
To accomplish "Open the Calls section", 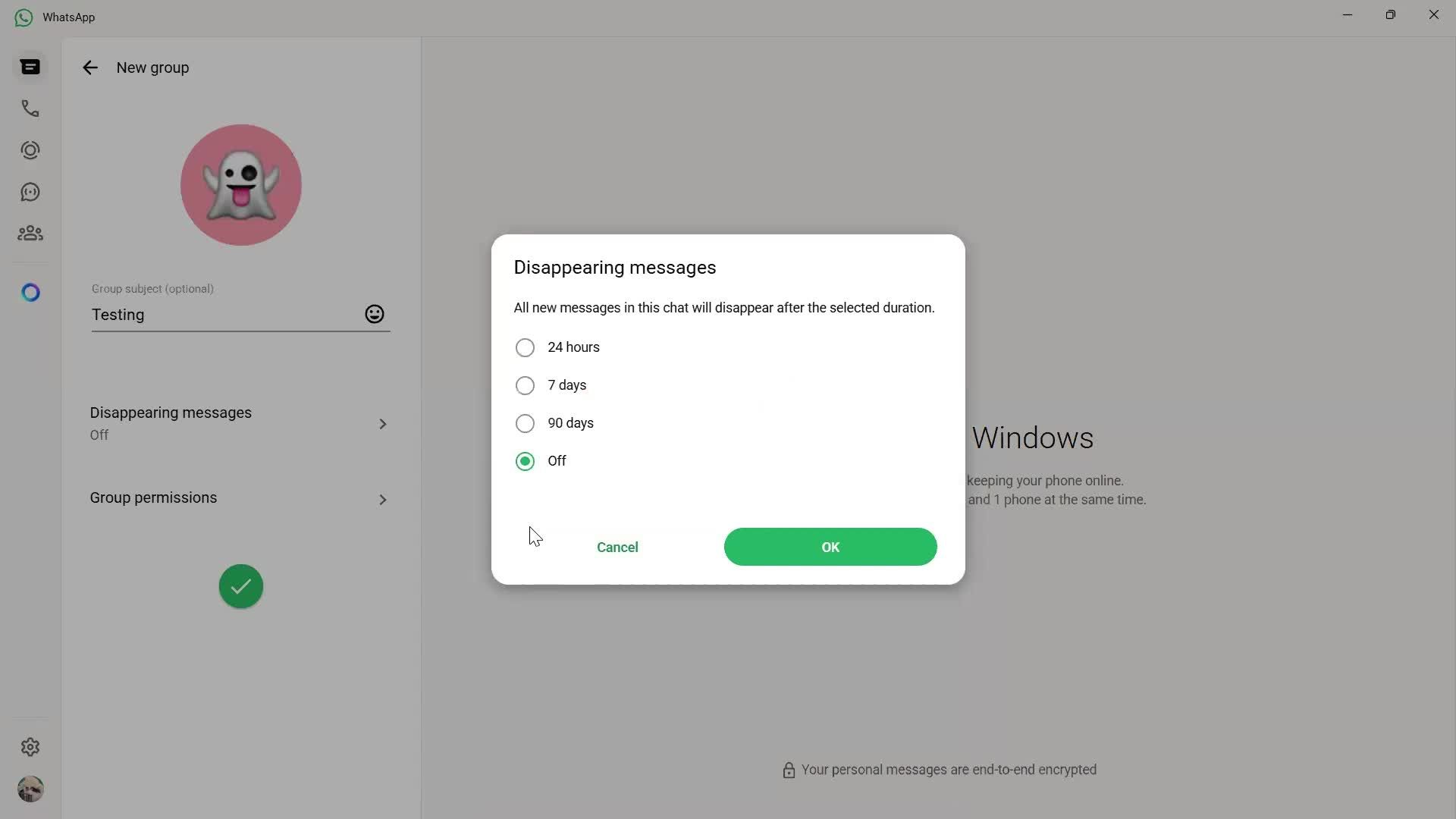I will point(30,108).
